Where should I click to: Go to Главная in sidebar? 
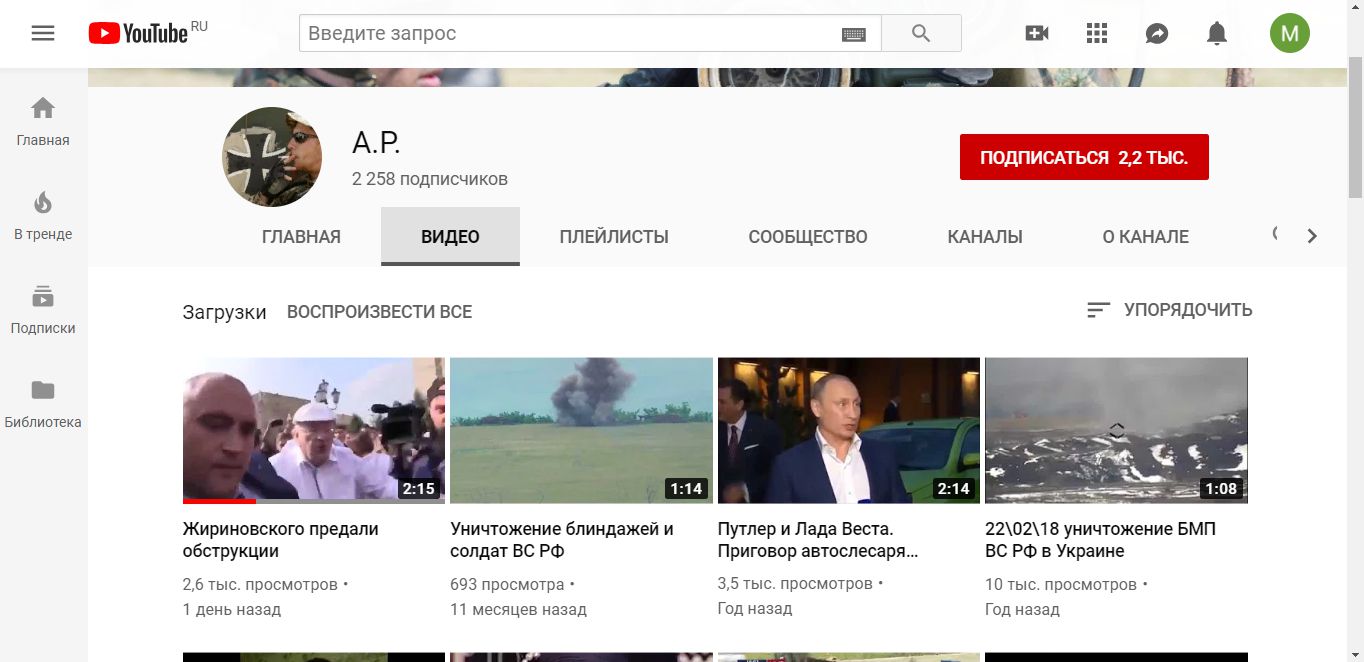[x=43, y=122]
